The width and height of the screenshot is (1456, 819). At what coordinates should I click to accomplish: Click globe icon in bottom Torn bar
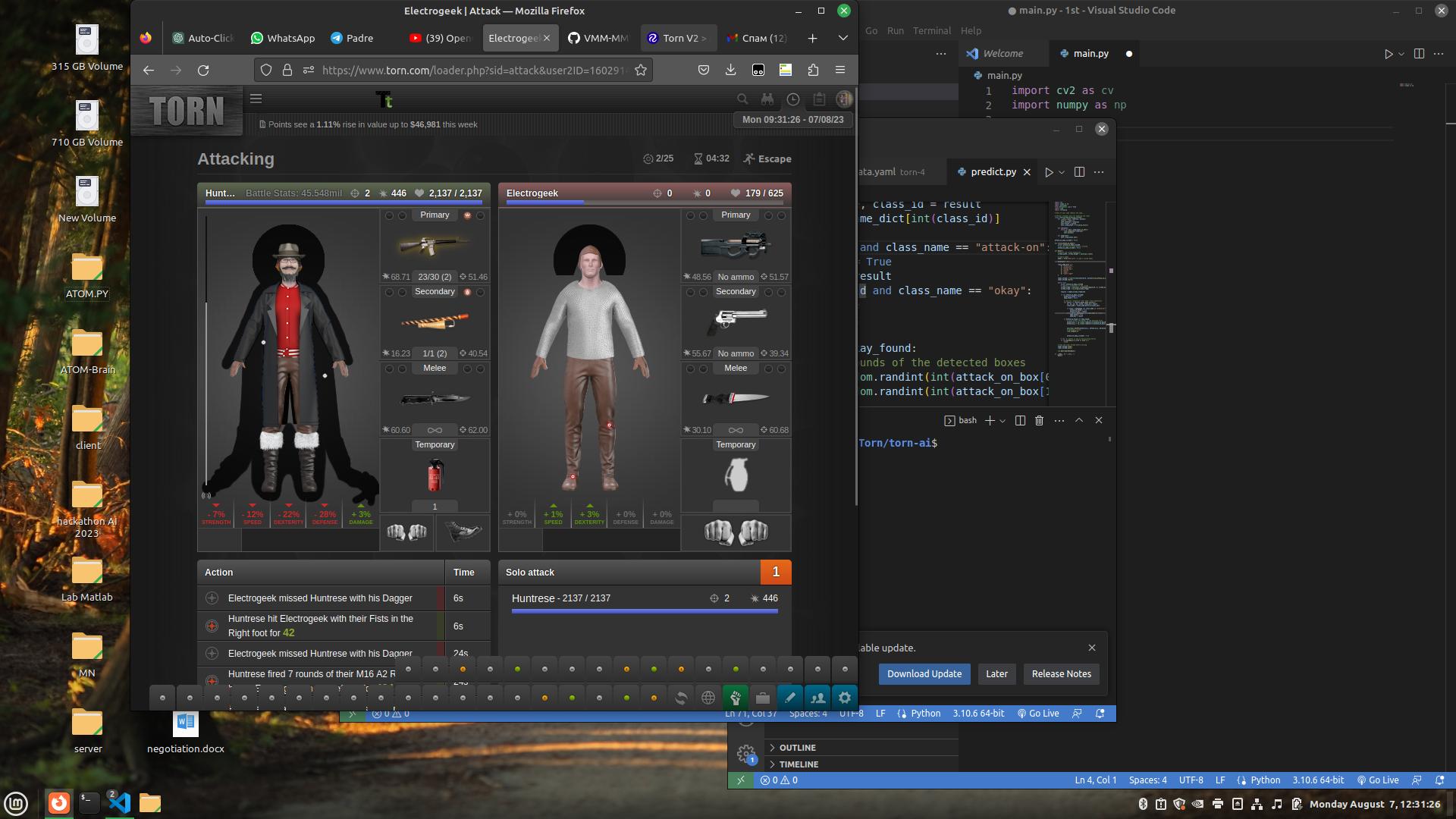click(708, 698)
